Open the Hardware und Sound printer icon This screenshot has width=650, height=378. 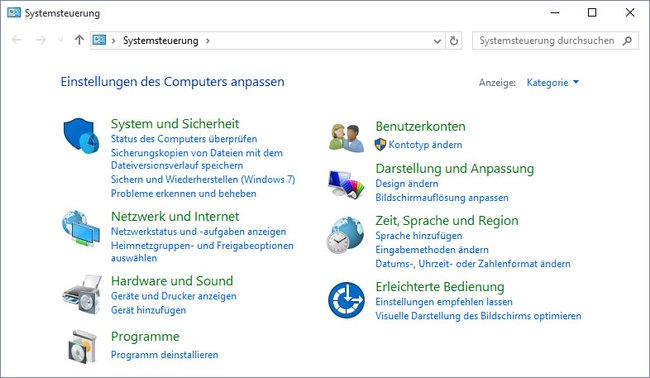pyautogui.click(x=82, y=294)
